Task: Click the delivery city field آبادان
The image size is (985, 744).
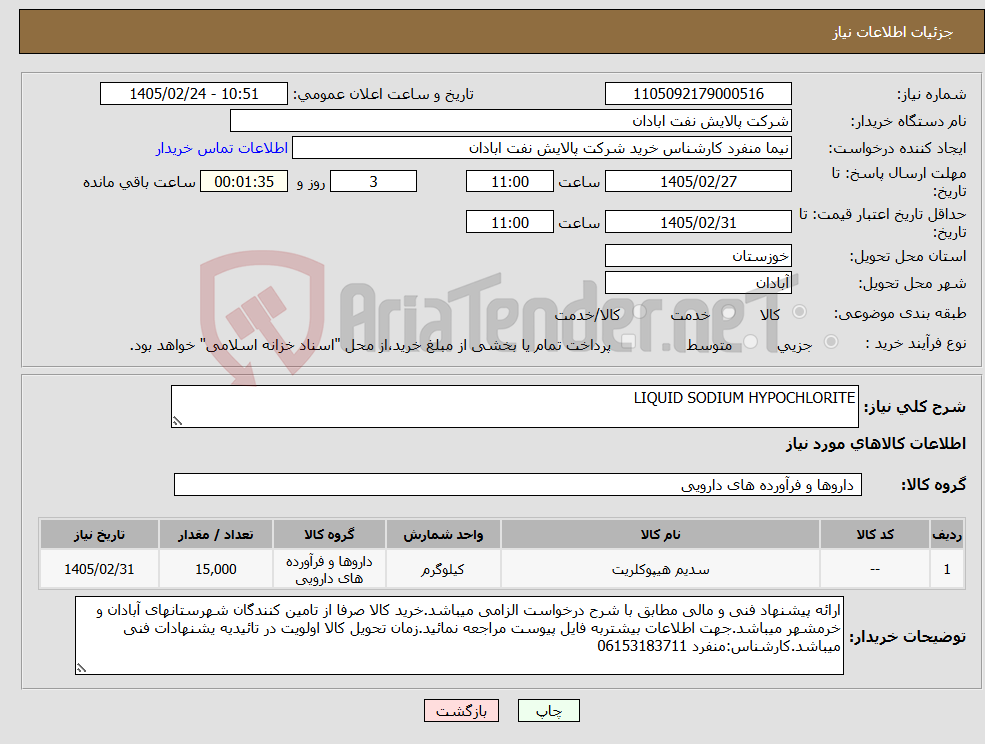Action: pyautogui.click(x=698, y=283)
